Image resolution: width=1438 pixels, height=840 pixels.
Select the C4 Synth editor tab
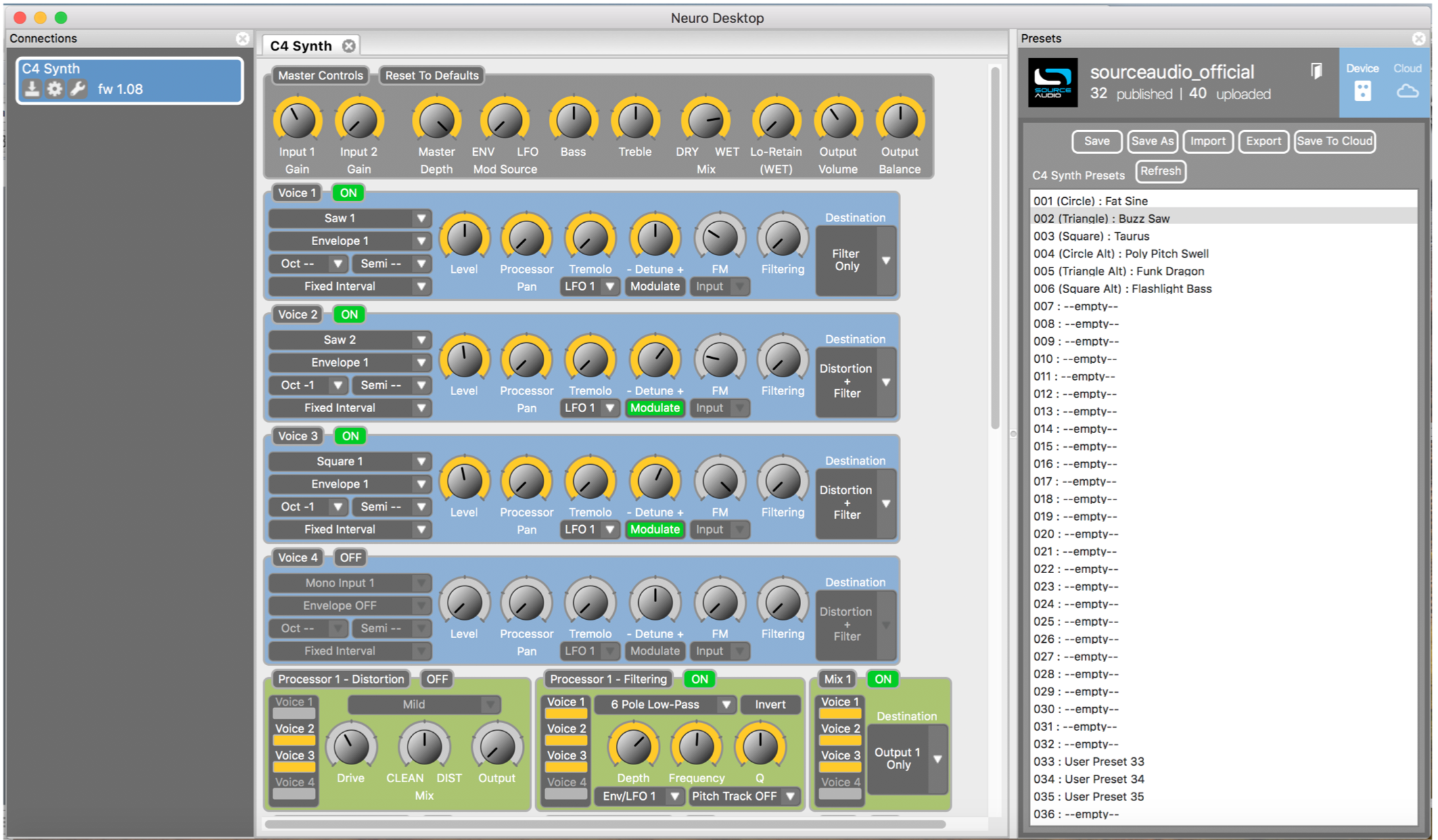coord(302,46)
